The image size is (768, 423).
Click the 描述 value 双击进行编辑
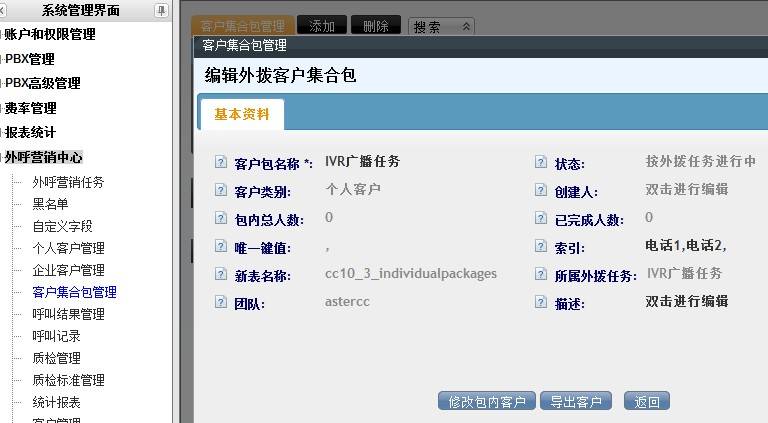687,302
